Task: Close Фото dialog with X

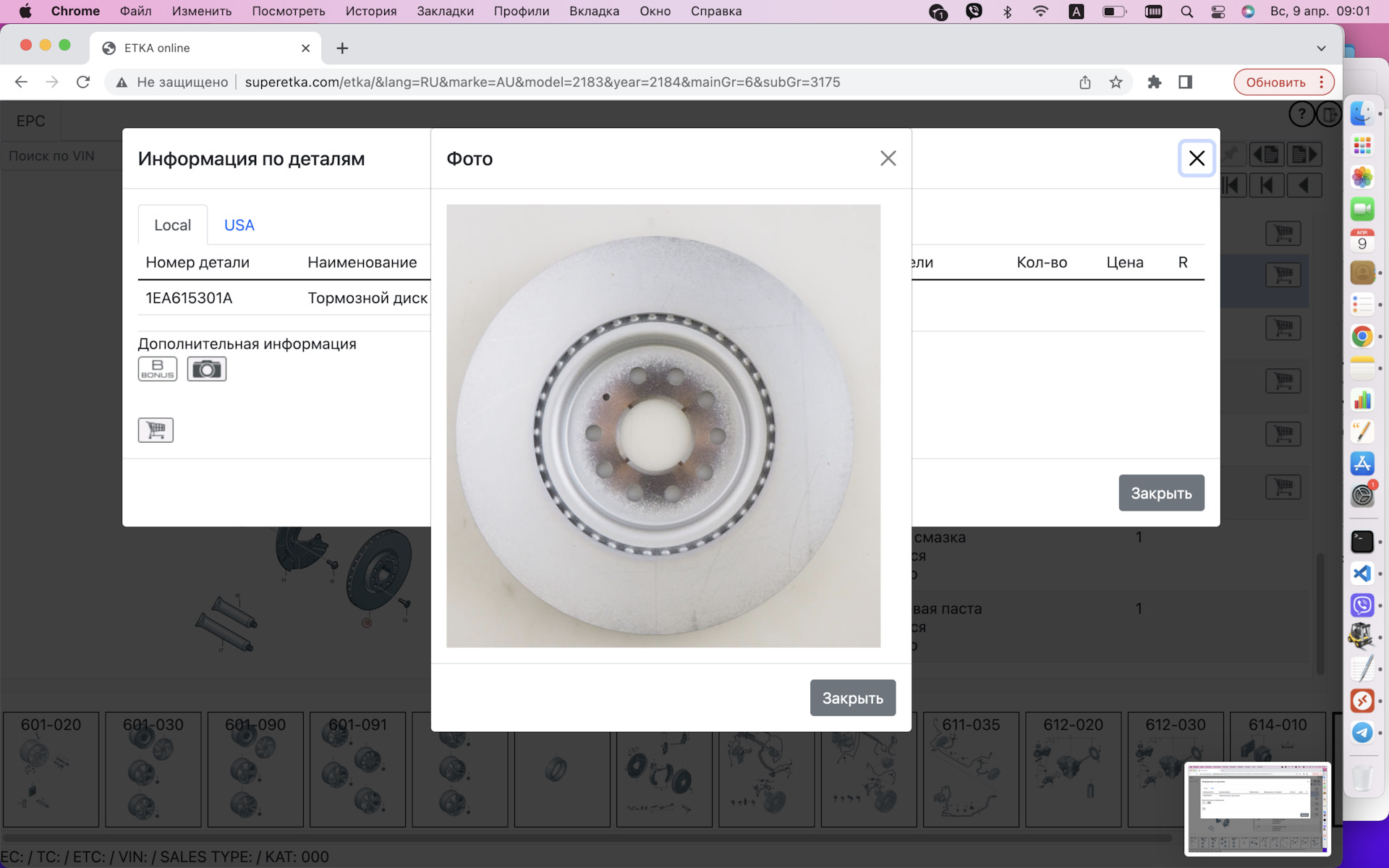Action: 888,158
